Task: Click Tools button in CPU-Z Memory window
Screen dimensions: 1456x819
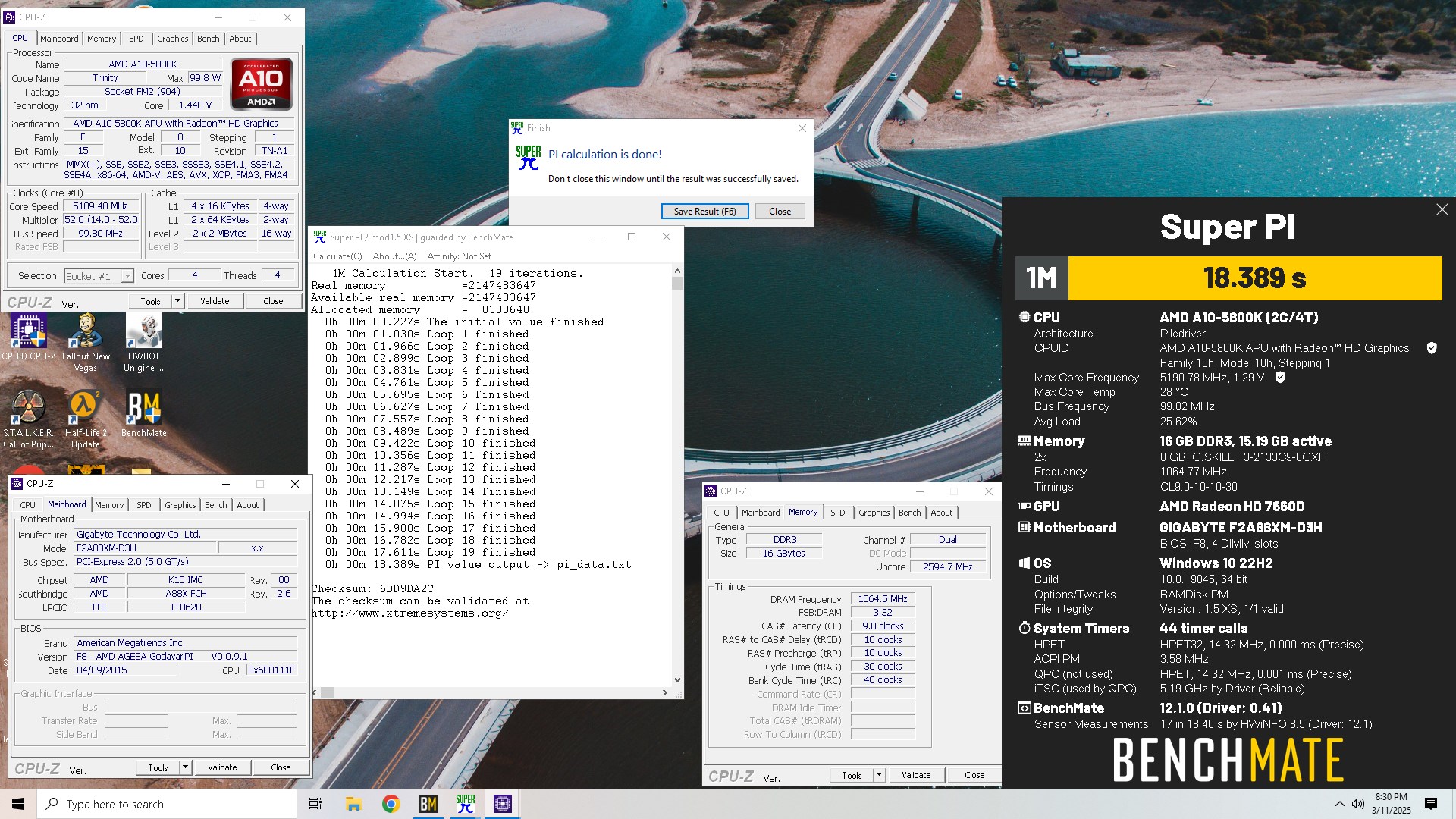Action: pyautogui.click(x=852, y=775)
